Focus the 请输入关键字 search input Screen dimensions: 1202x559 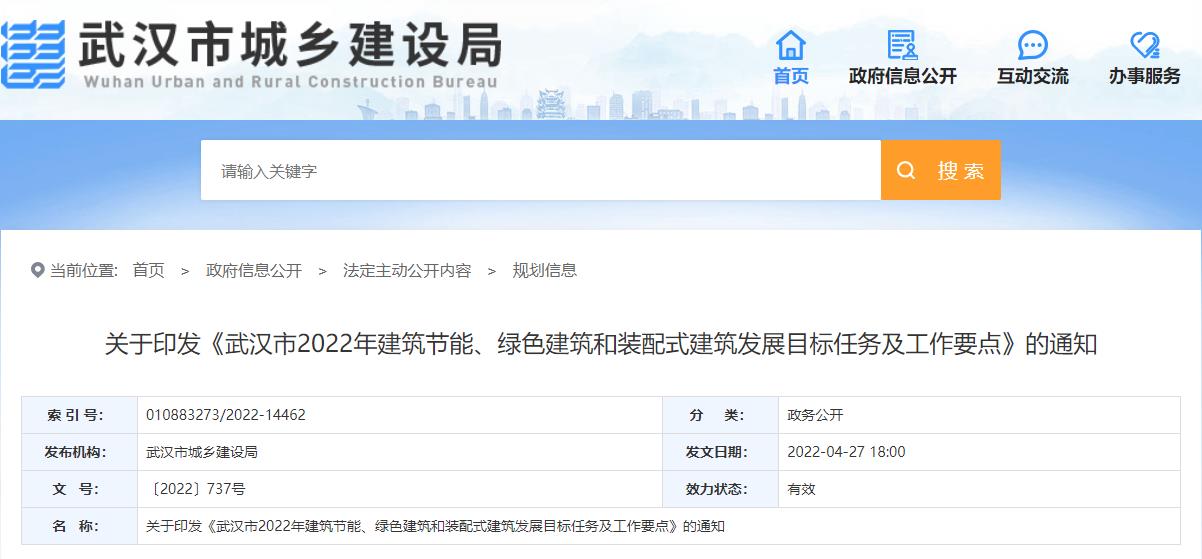point(541,170)
